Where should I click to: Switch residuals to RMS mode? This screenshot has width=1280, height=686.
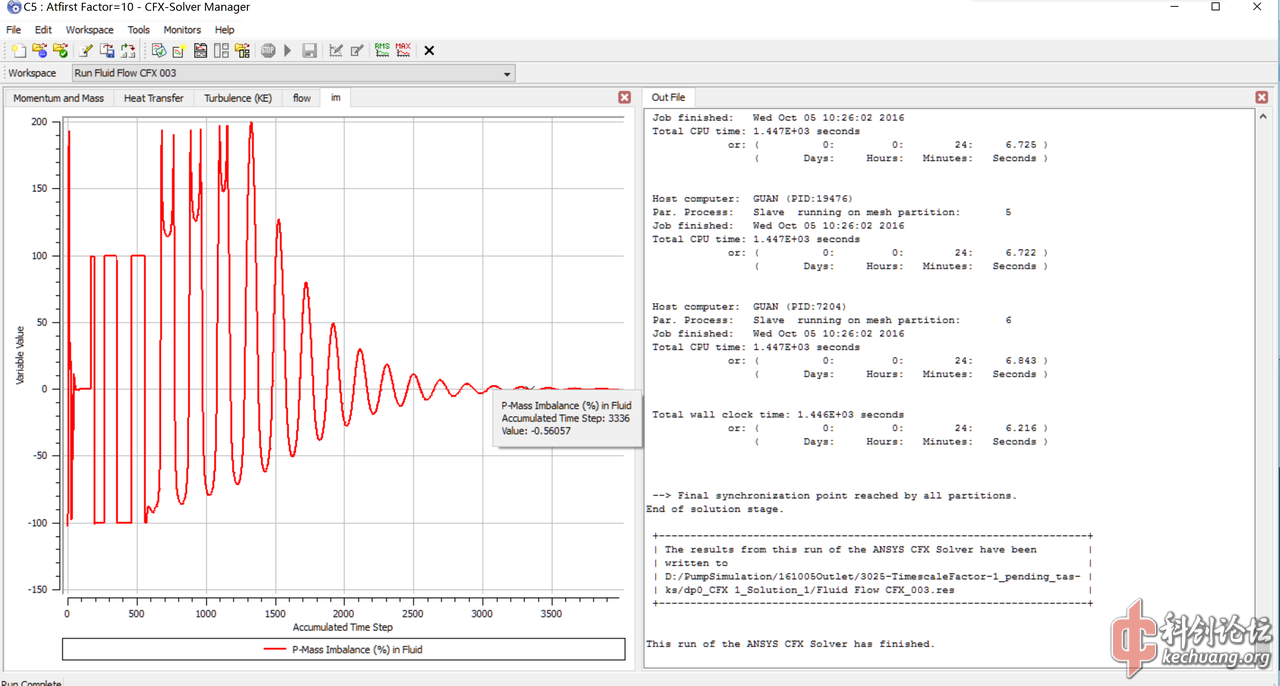[382, 50]
